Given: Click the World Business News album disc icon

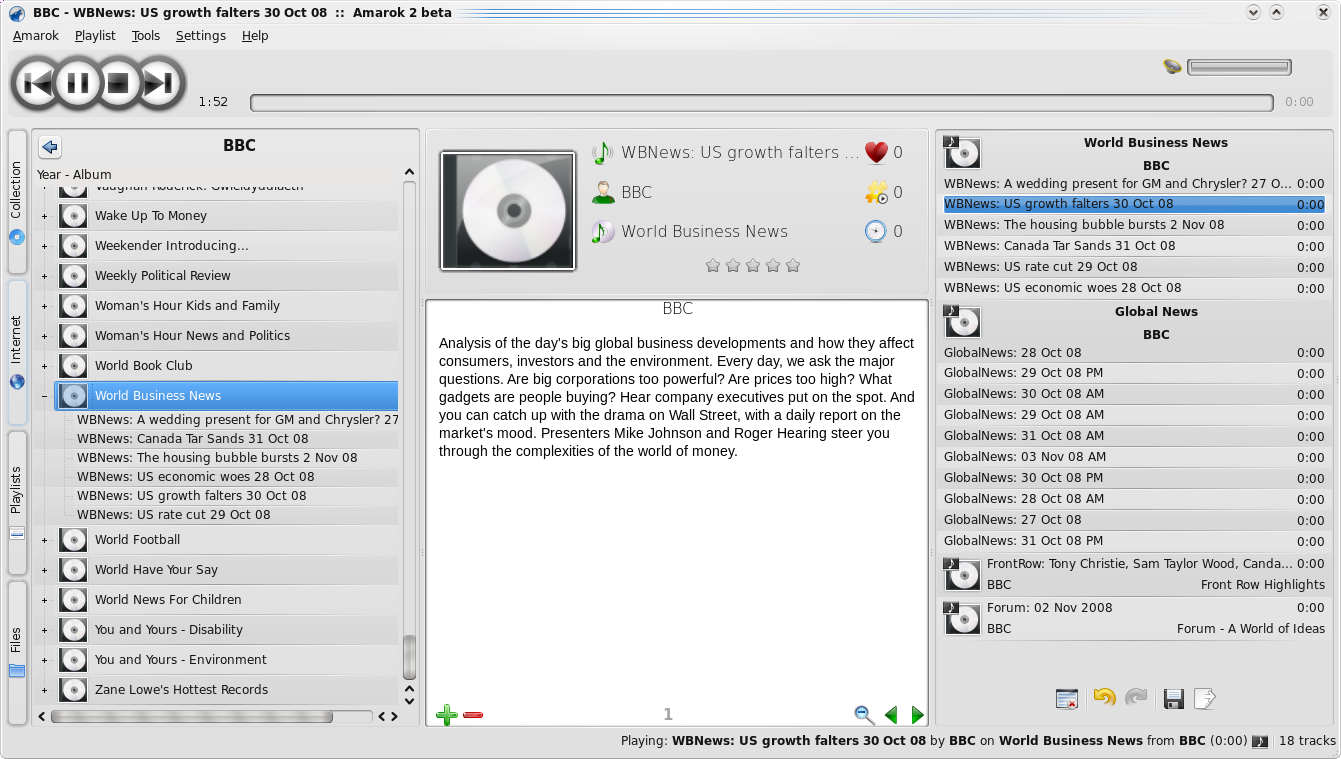Looking at the screenshot, I should tap(602, 232).
